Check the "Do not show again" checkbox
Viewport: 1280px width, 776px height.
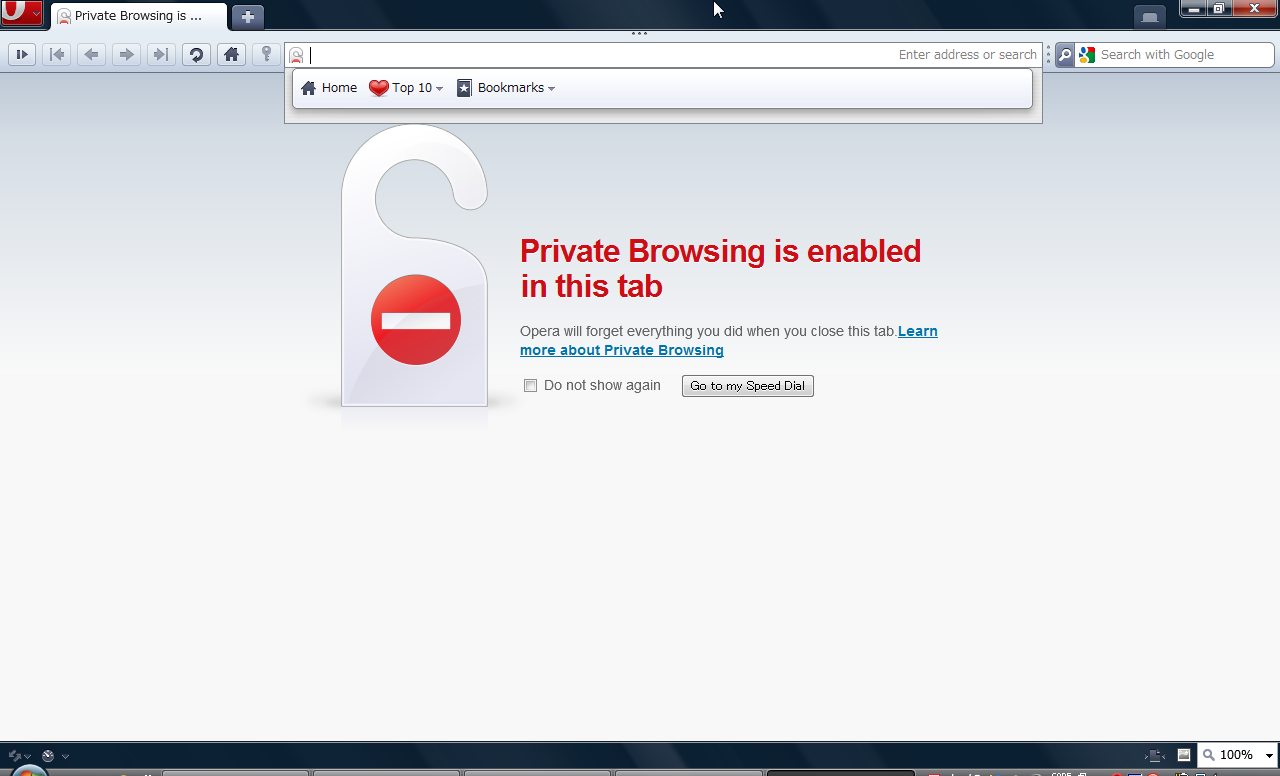531,386
